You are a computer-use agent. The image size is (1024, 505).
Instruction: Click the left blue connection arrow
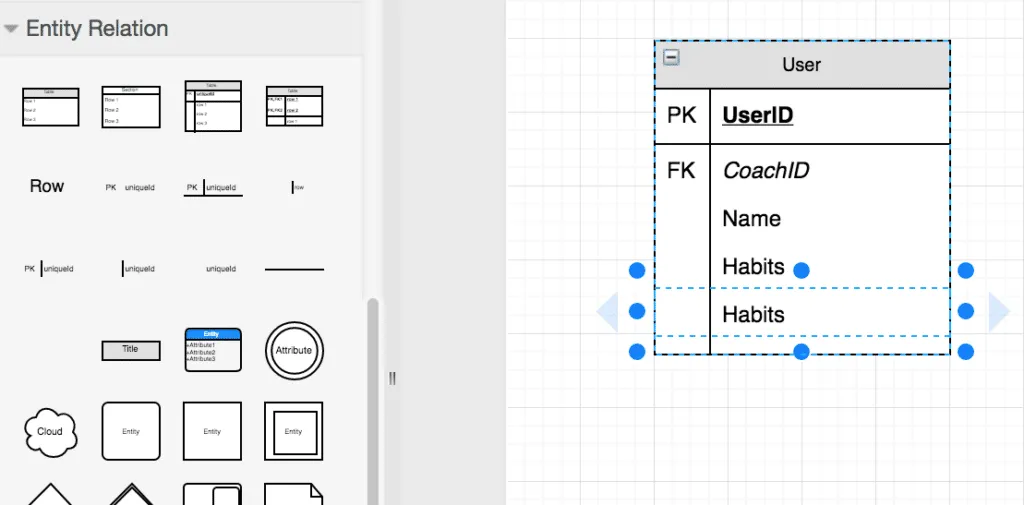tap(607, 312)
